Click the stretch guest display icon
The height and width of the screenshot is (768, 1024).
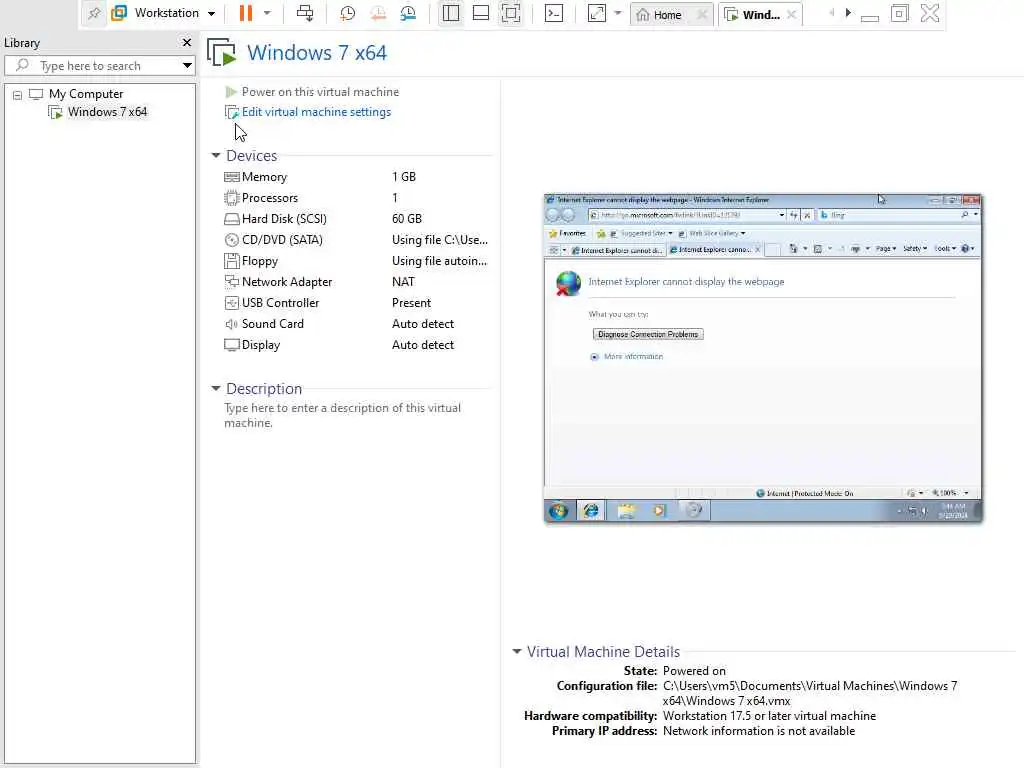[x=597, y=13]
